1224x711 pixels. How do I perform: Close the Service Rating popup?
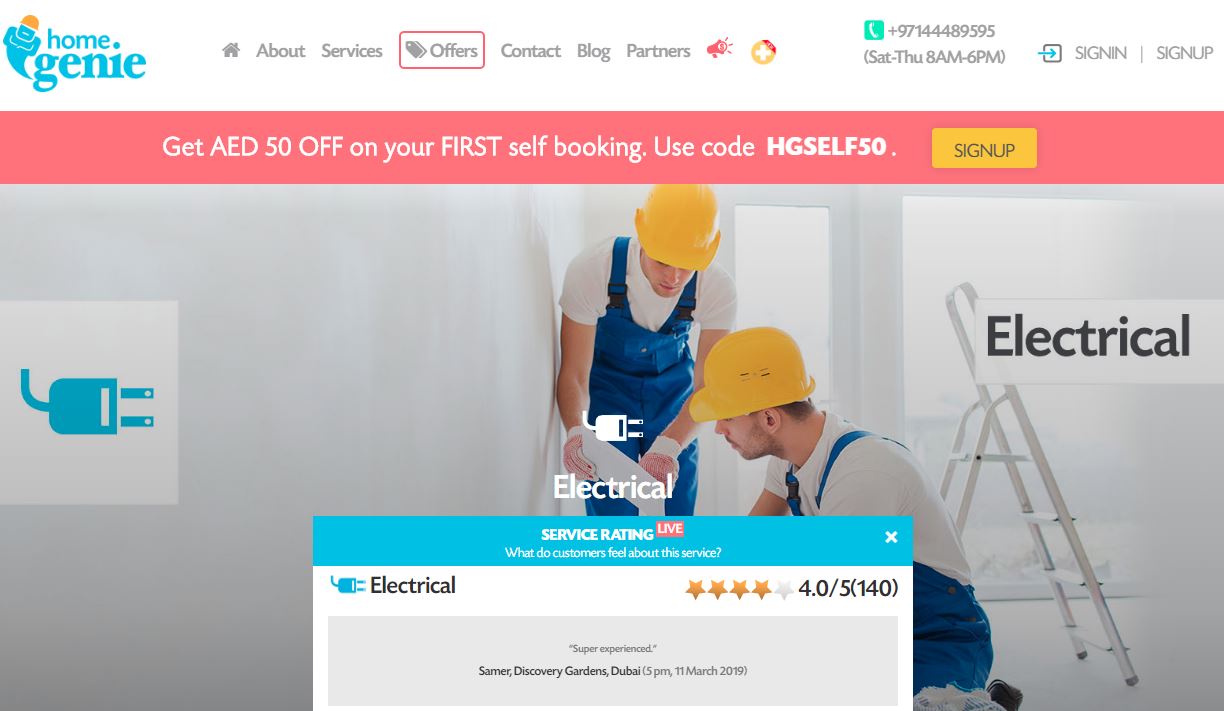(x=891, y=537)
